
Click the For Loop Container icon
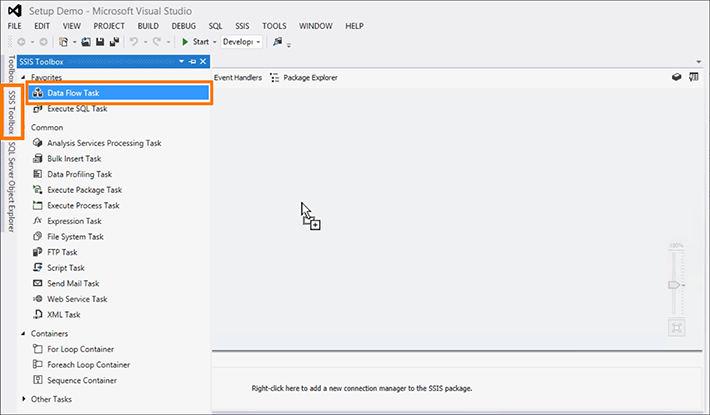pos(38,349)
